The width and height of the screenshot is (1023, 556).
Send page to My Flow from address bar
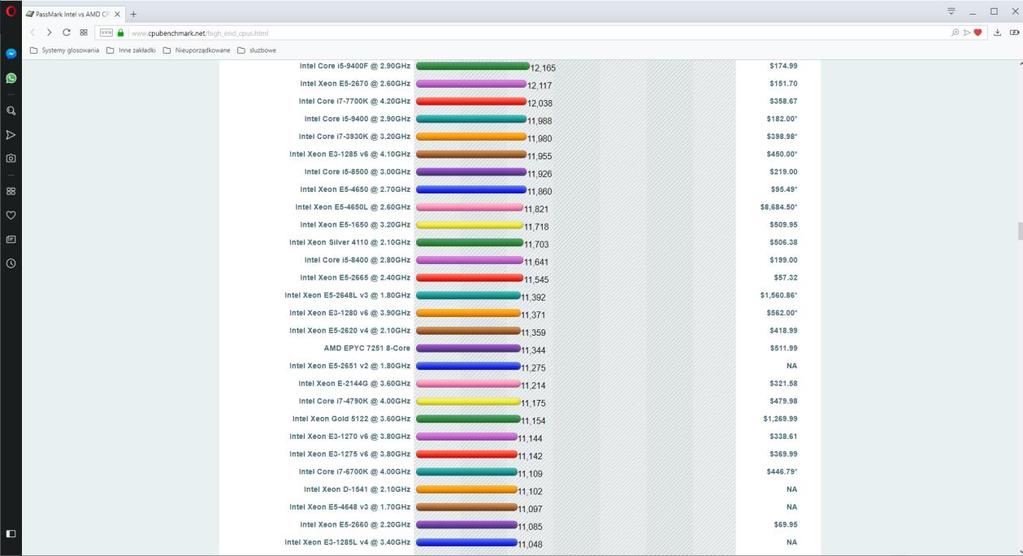967,33
